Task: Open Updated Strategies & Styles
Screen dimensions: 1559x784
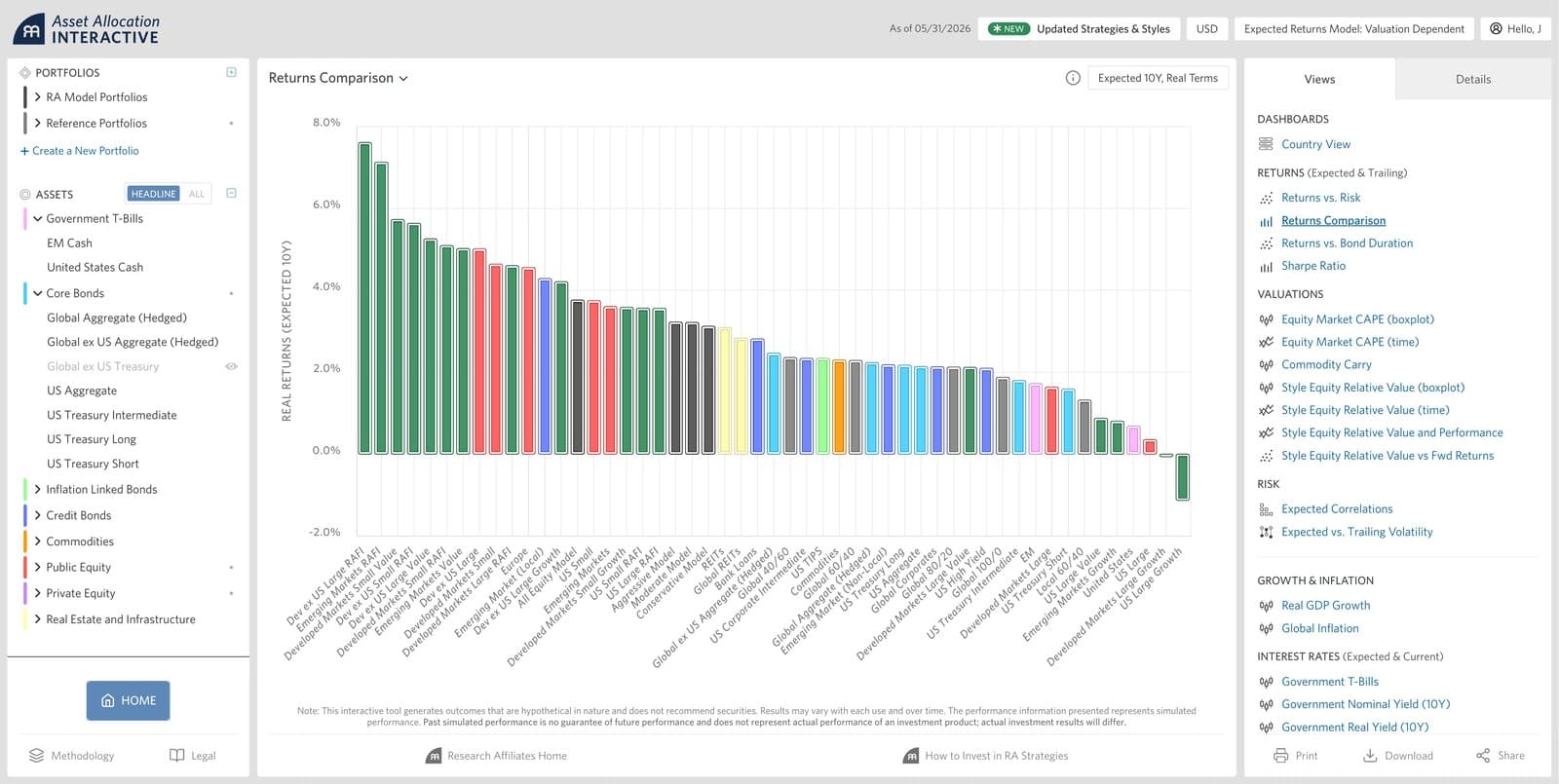Action: pos(1080,28)
